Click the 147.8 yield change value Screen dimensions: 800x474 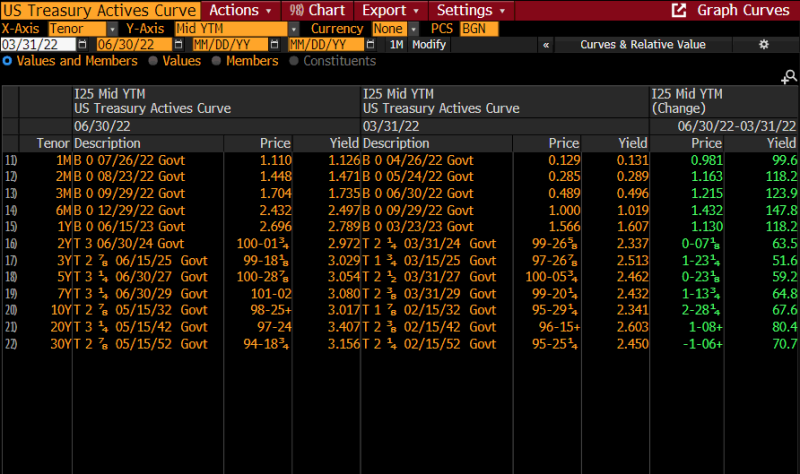(784, 210)
